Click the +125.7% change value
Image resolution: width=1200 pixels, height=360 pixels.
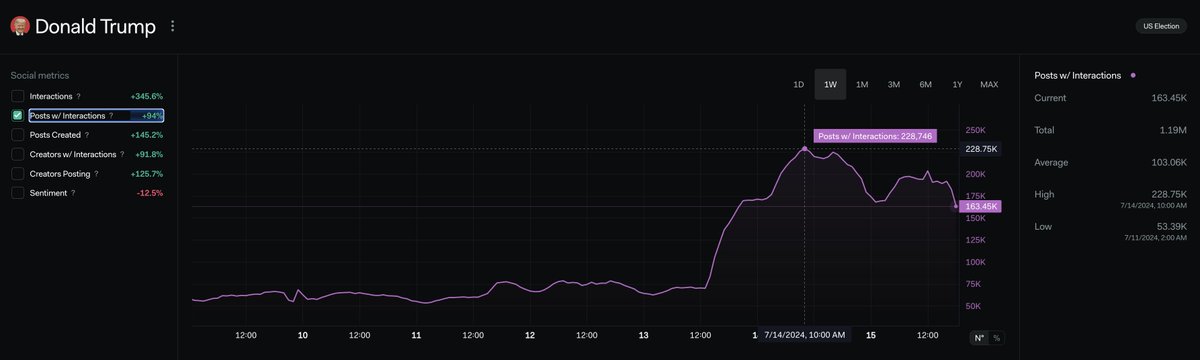[x=146, y=174]
